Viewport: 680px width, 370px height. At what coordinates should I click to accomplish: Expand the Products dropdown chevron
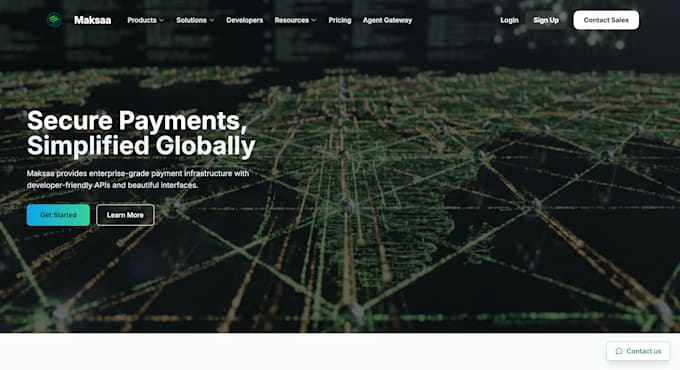162,20
